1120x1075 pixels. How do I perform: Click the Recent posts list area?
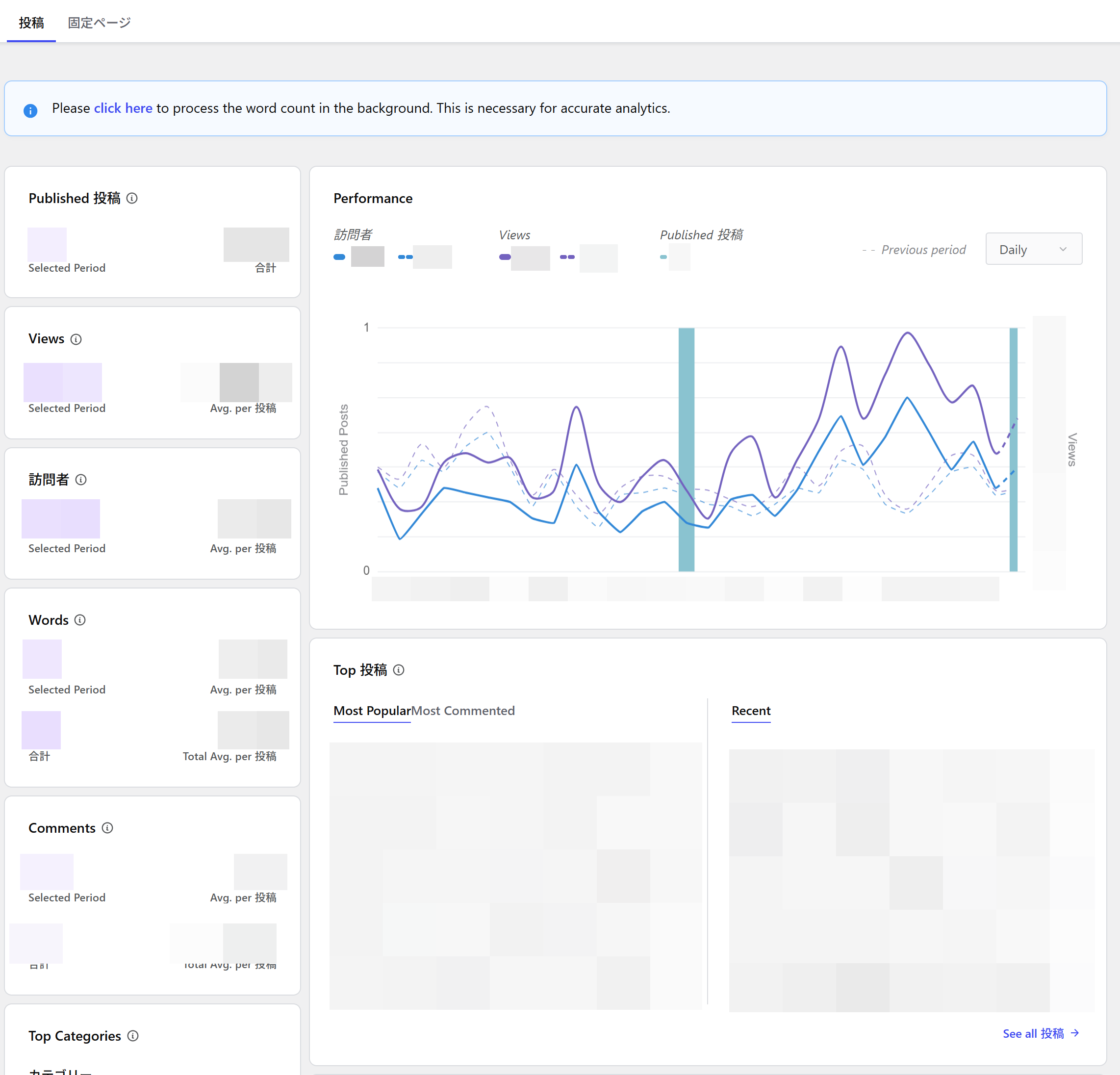pyautogui.click(x=912, y=880)
